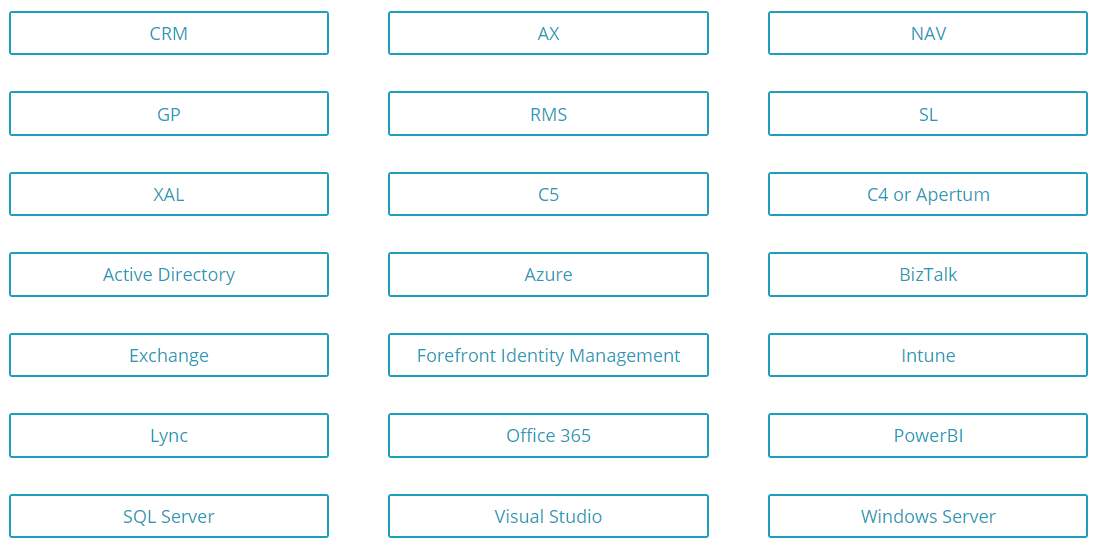The image size is (1101, 551).
Task: Open the Visual Studio option
Action: click(x=548, y=516)
